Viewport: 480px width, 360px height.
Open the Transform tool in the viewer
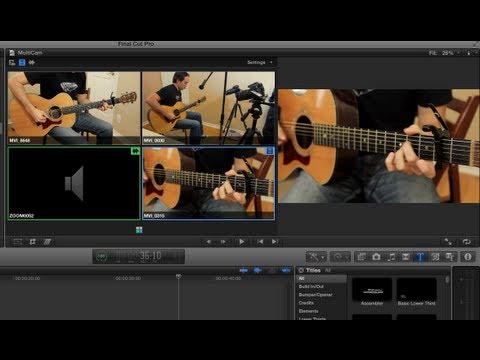tap(17, 242)
